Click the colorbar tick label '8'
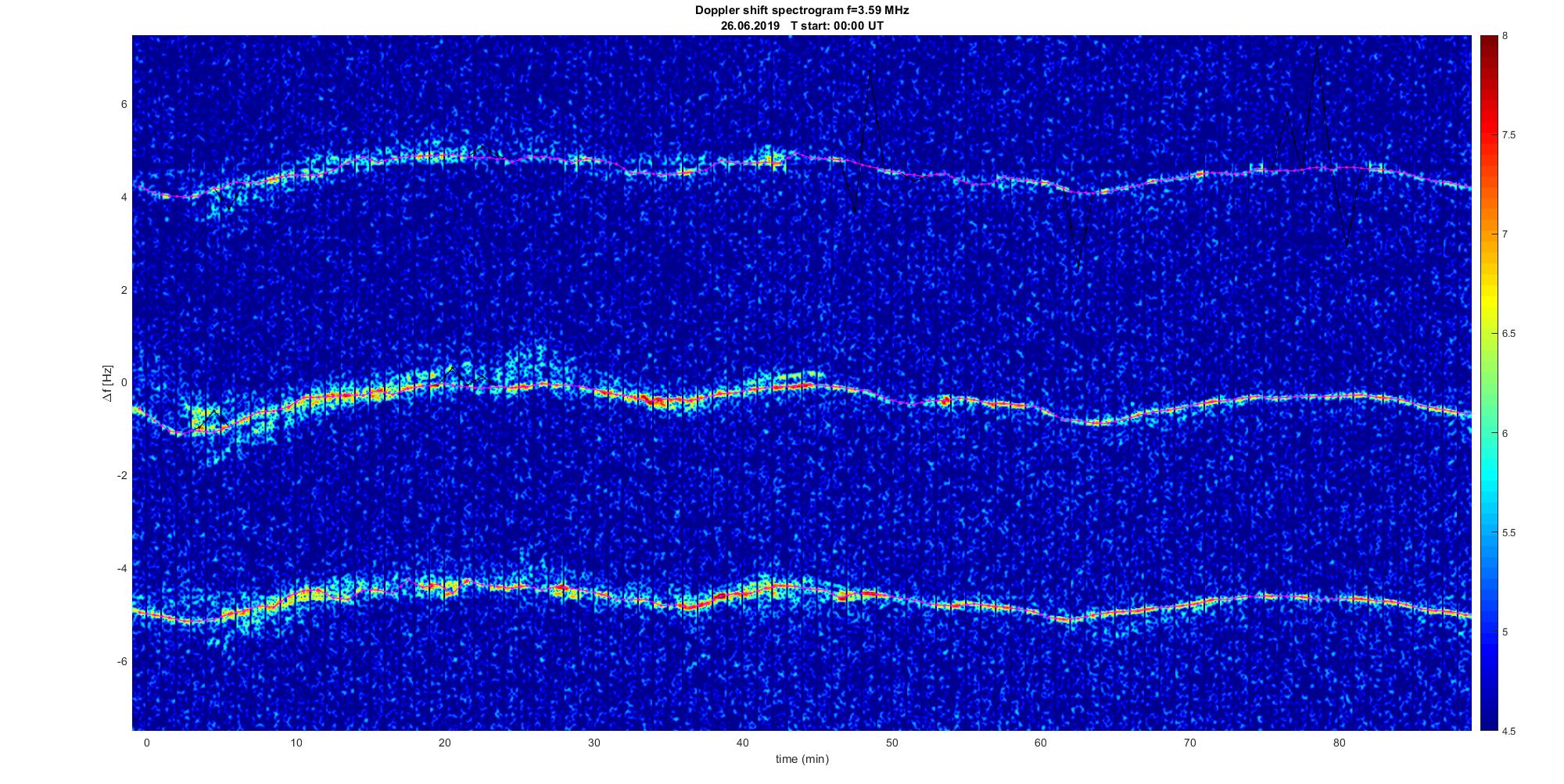The height and width of the screenshot is (784, 1564). pyautogui.click(x=1505, y=36)
